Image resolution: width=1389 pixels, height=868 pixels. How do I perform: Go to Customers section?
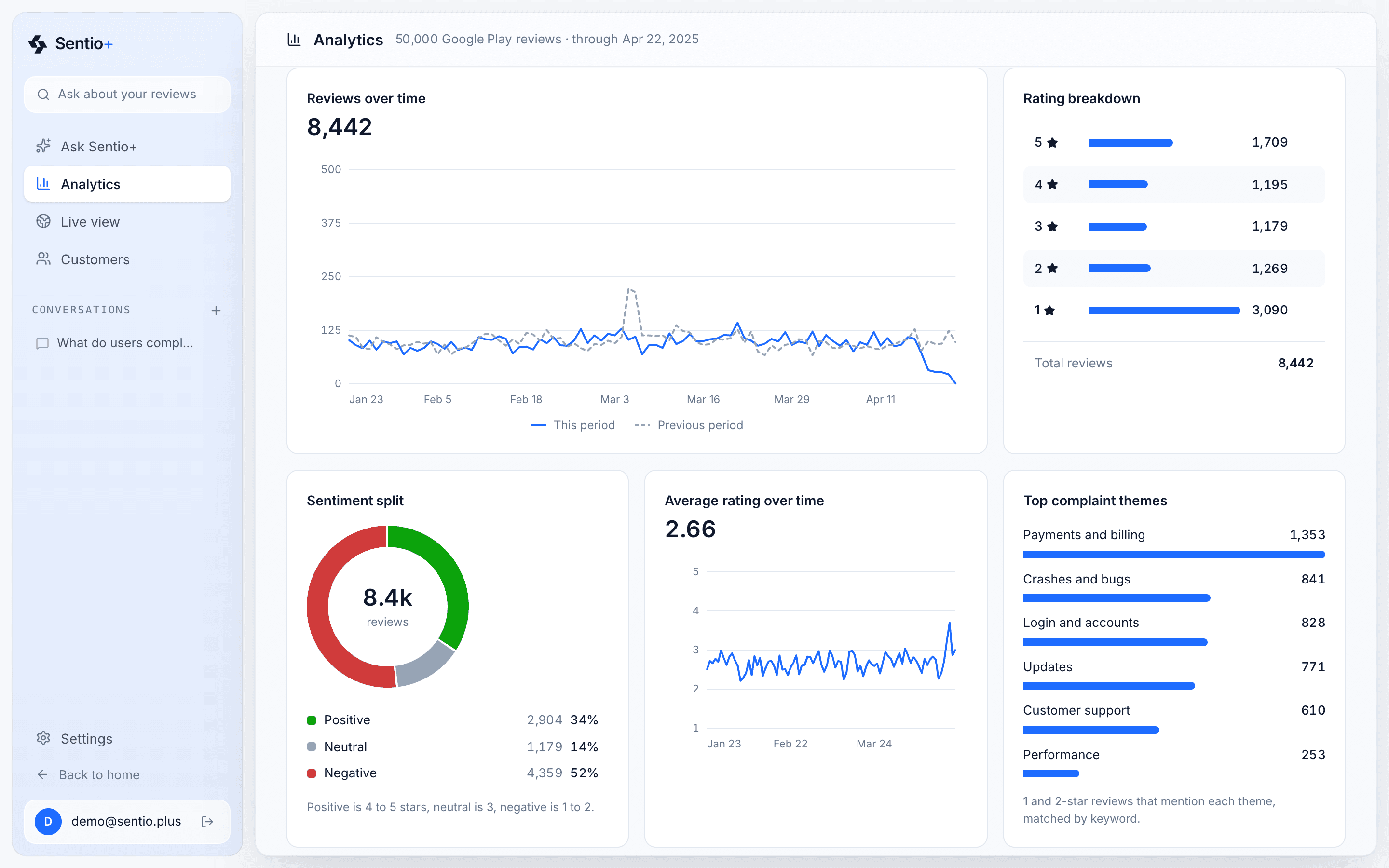tap(127, 259)
